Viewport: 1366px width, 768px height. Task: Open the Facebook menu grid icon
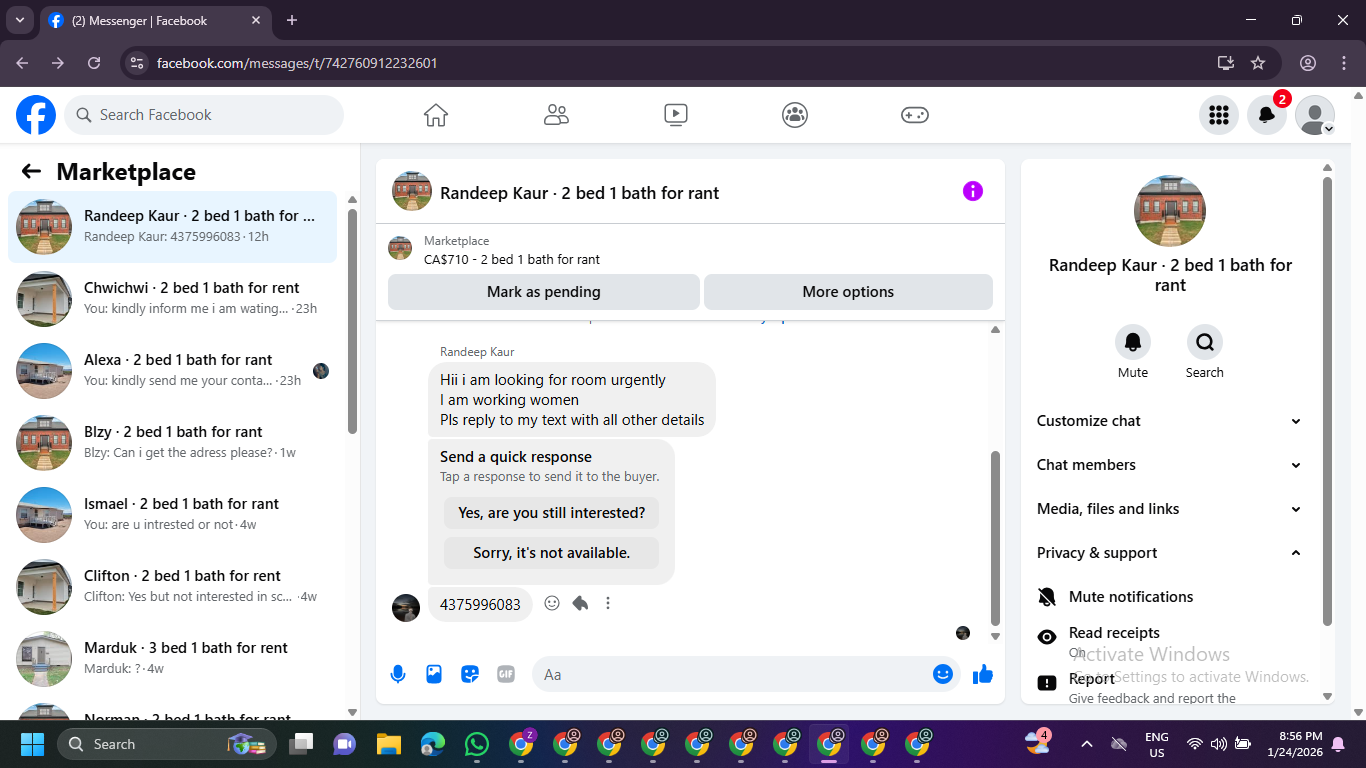click(1219, 115)
